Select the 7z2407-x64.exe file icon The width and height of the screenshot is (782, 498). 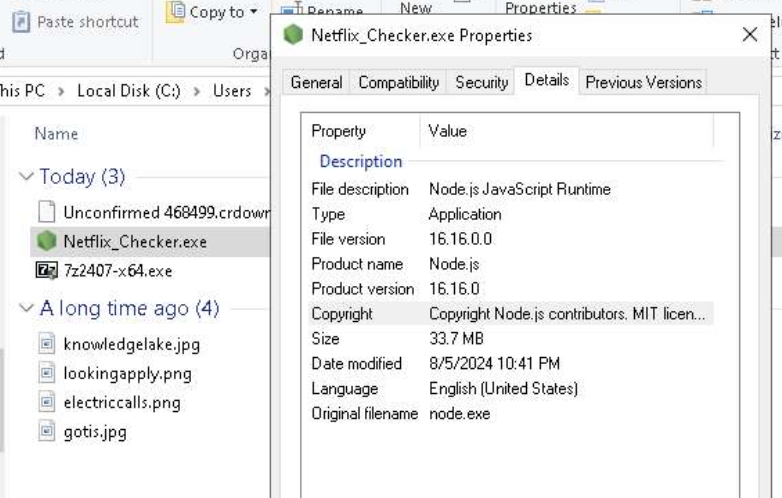coord(46,271)
